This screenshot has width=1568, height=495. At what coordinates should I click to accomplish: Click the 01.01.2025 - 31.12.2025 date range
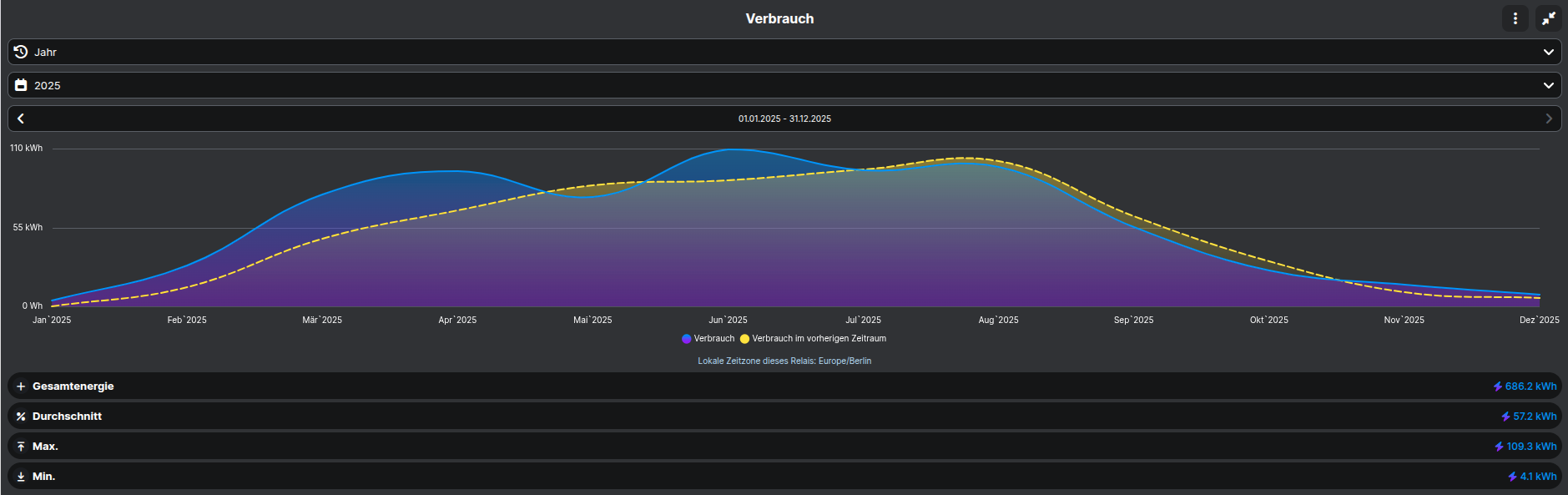click(784, 119)
